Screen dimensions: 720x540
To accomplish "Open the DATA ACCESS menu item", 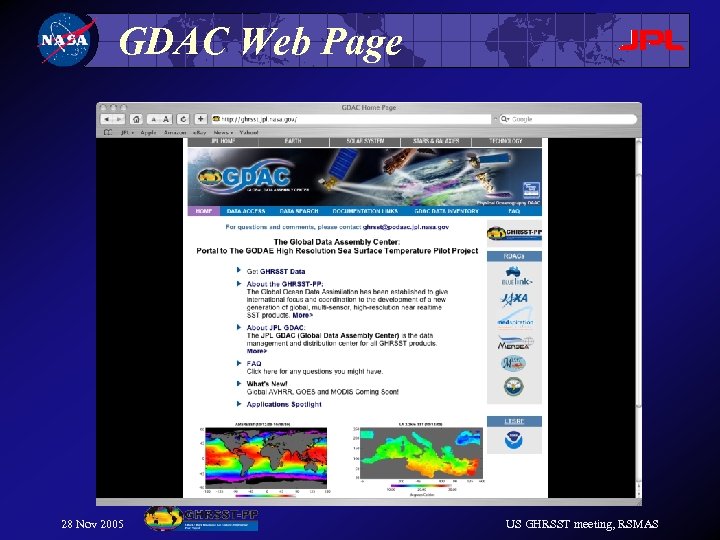I will point(246,211).
